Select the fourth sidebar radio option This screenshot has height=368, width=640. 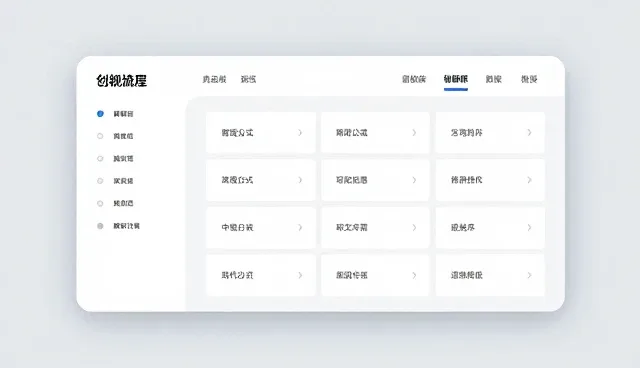(100, 181)
